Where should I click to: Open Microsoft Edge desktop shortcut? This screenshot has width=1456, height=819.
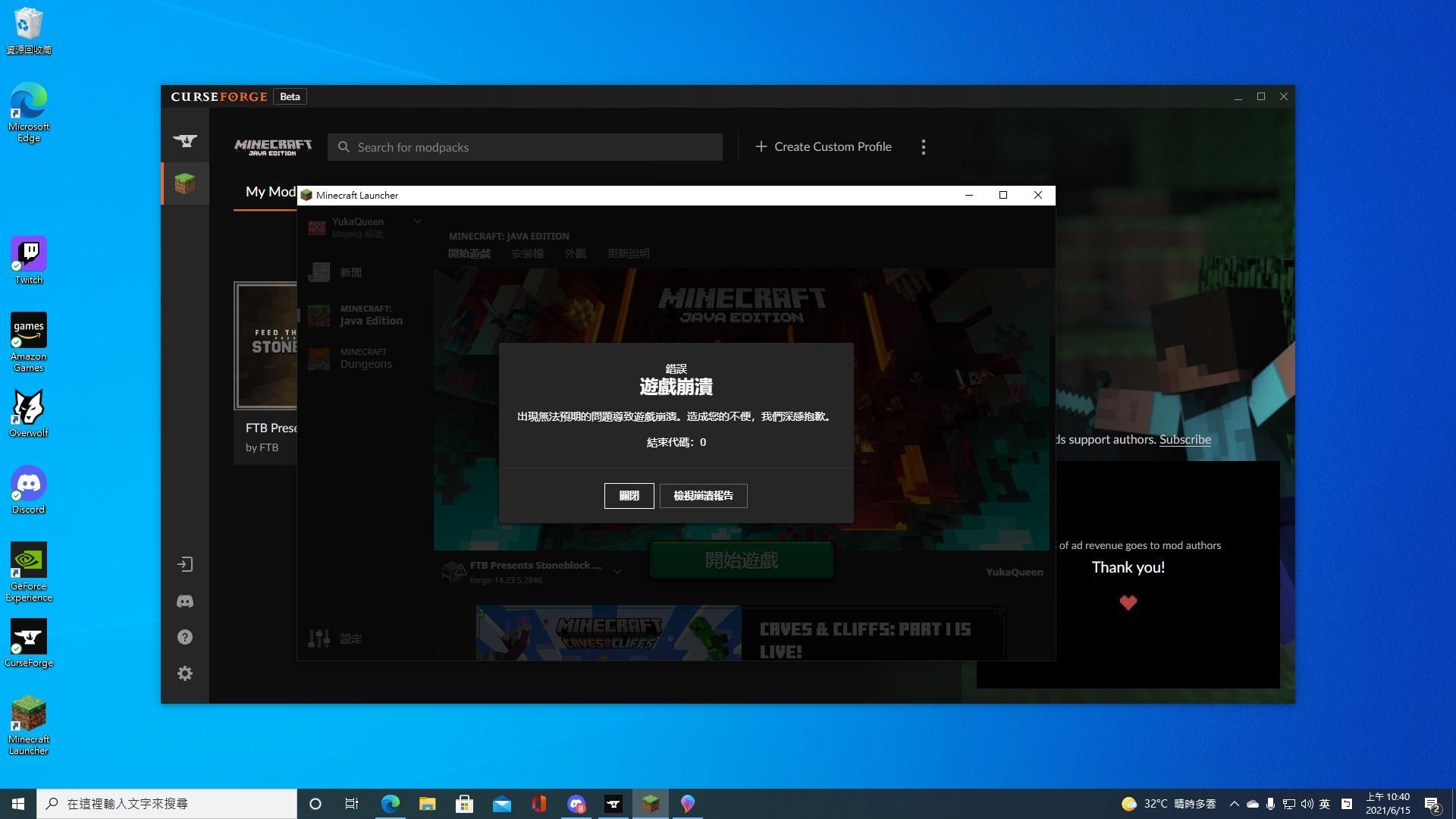[28, 112]
